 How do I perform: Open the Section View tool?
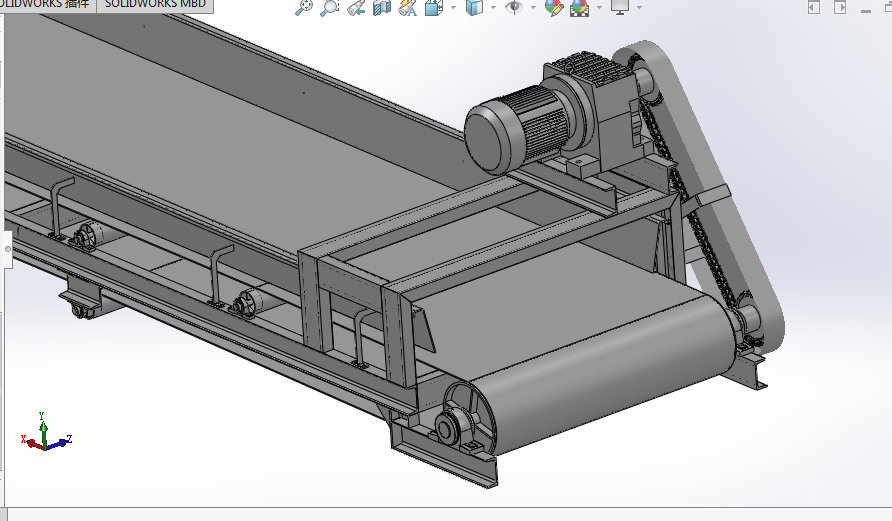coord(382,7)
